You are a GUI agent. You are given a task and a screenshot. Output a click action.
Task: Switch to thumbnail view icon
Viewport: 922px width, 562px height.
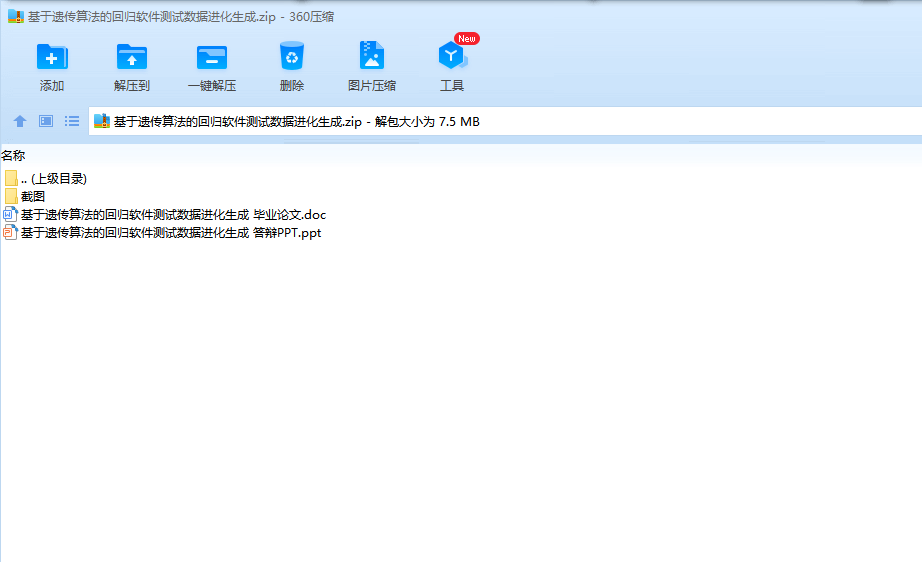click(46, 121)
